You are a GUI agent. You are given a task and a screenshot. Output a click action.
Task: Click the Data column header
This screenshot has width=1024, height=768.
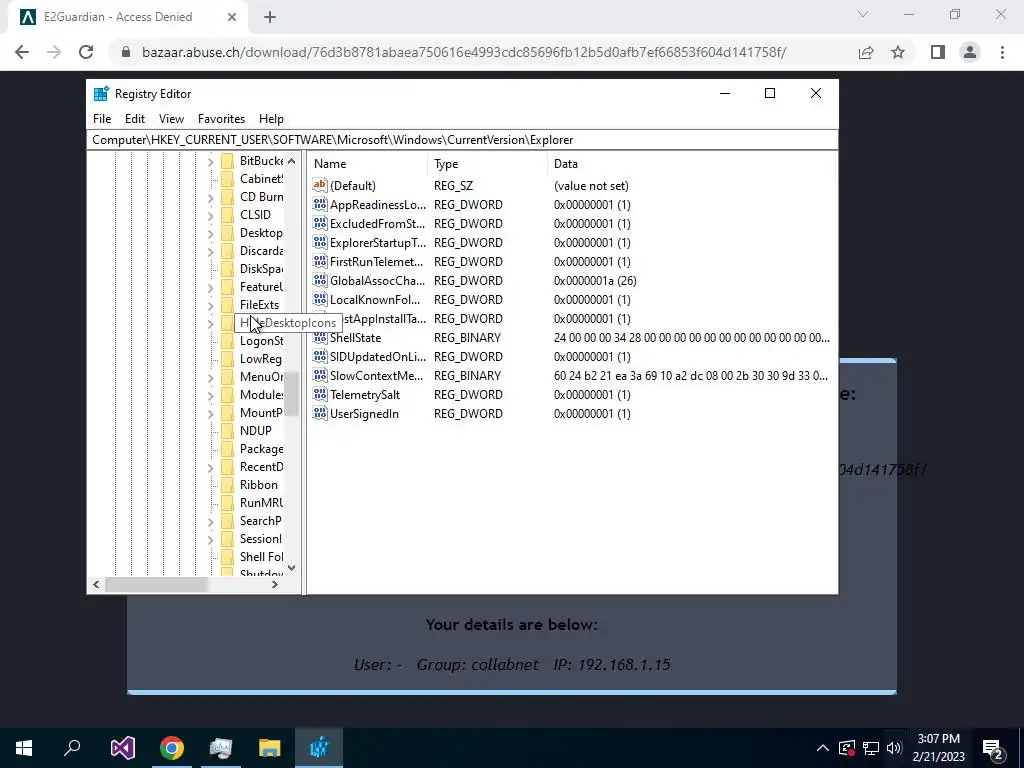pos(691,164)
